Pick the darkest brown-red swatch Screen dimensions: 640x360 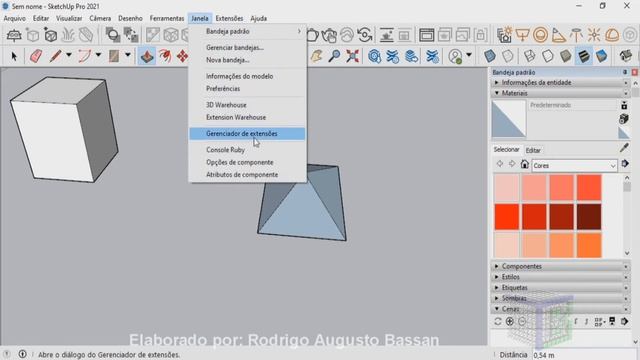(x=589, y=217)
